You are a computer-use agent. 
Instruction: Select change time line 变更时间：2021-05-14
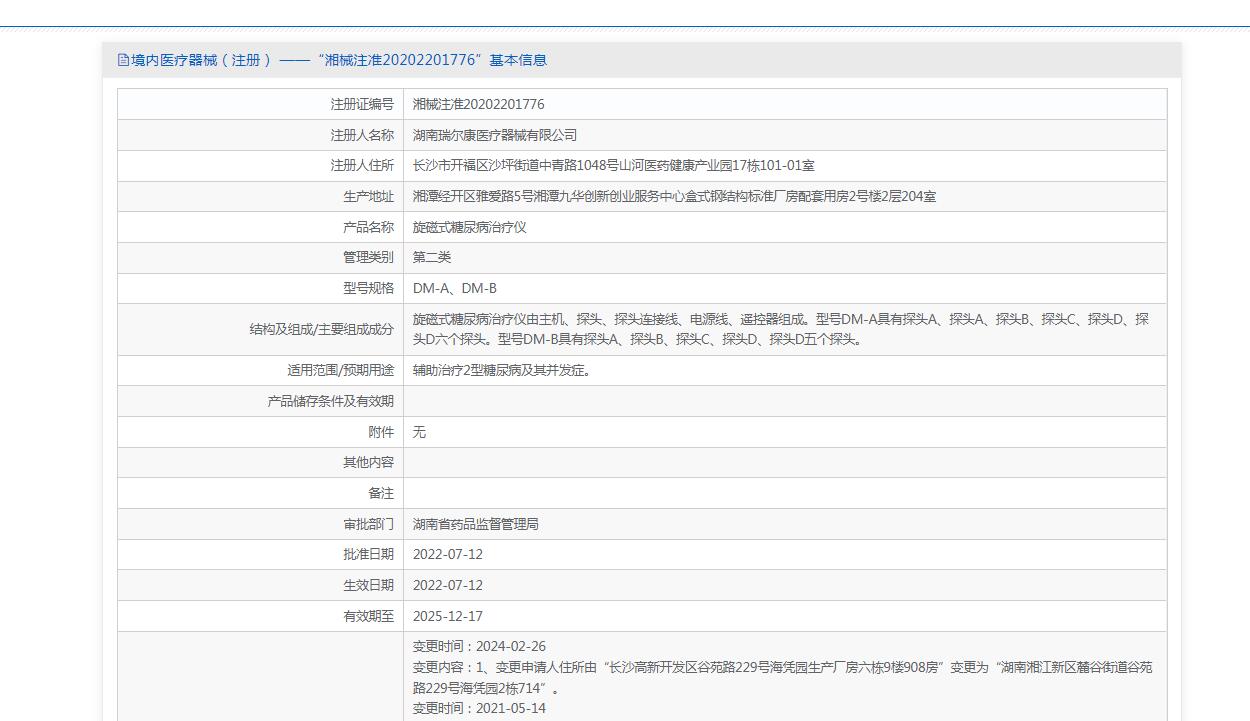(x=480, y=708)
